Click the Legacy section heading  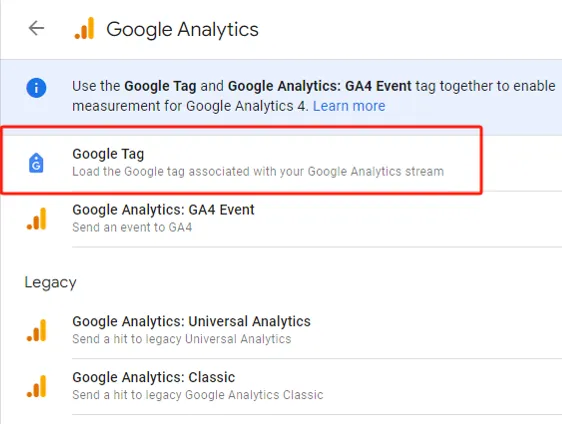(51, 283)
